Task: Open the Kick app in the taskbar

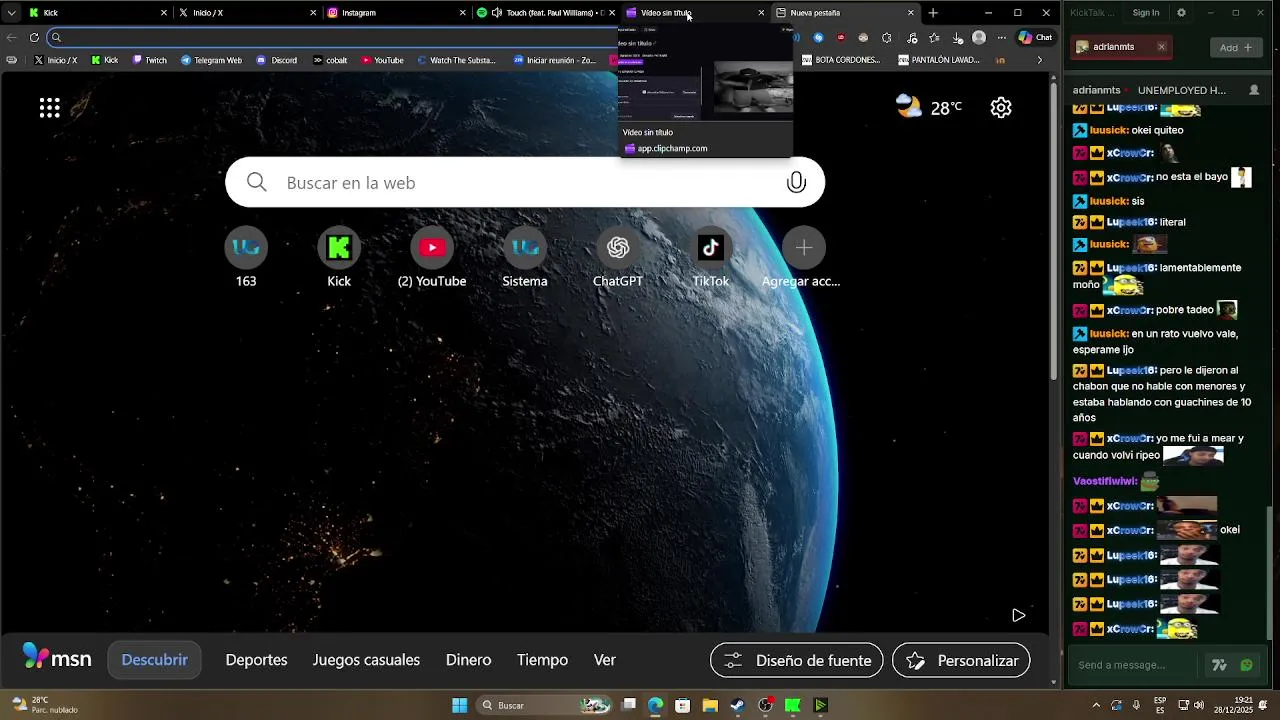Action: (x=793, y=705)
